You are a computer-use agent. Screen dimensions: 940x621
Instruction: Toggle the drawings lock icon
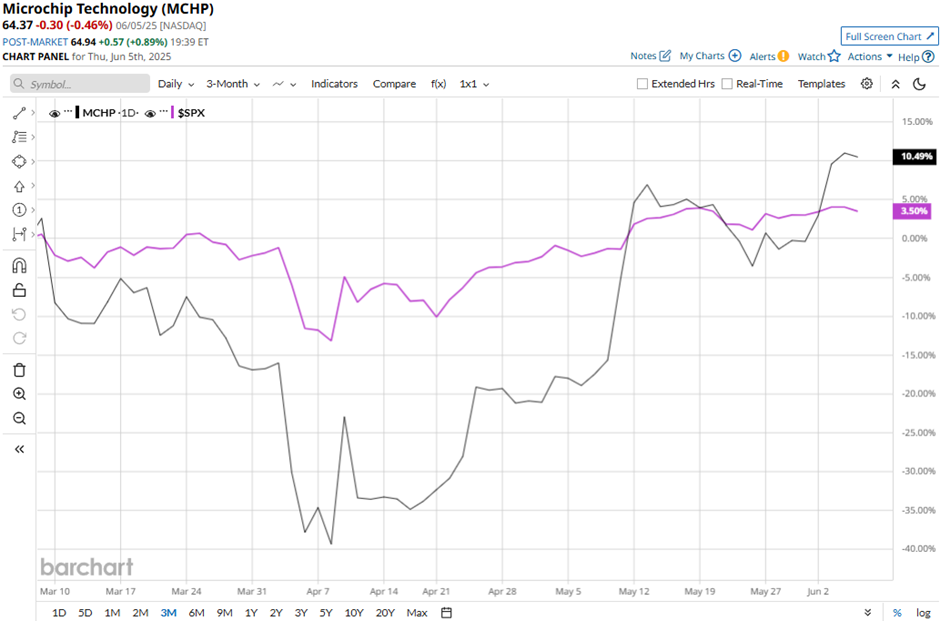click(19, 290)
